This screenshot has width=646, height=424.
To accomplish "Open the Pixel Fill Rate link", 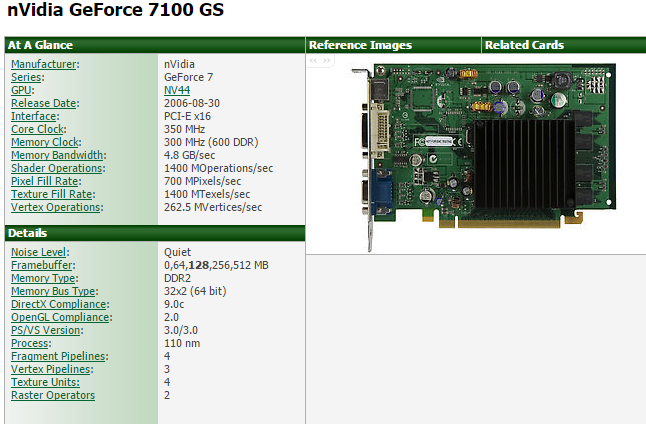I will pos(45,181).
